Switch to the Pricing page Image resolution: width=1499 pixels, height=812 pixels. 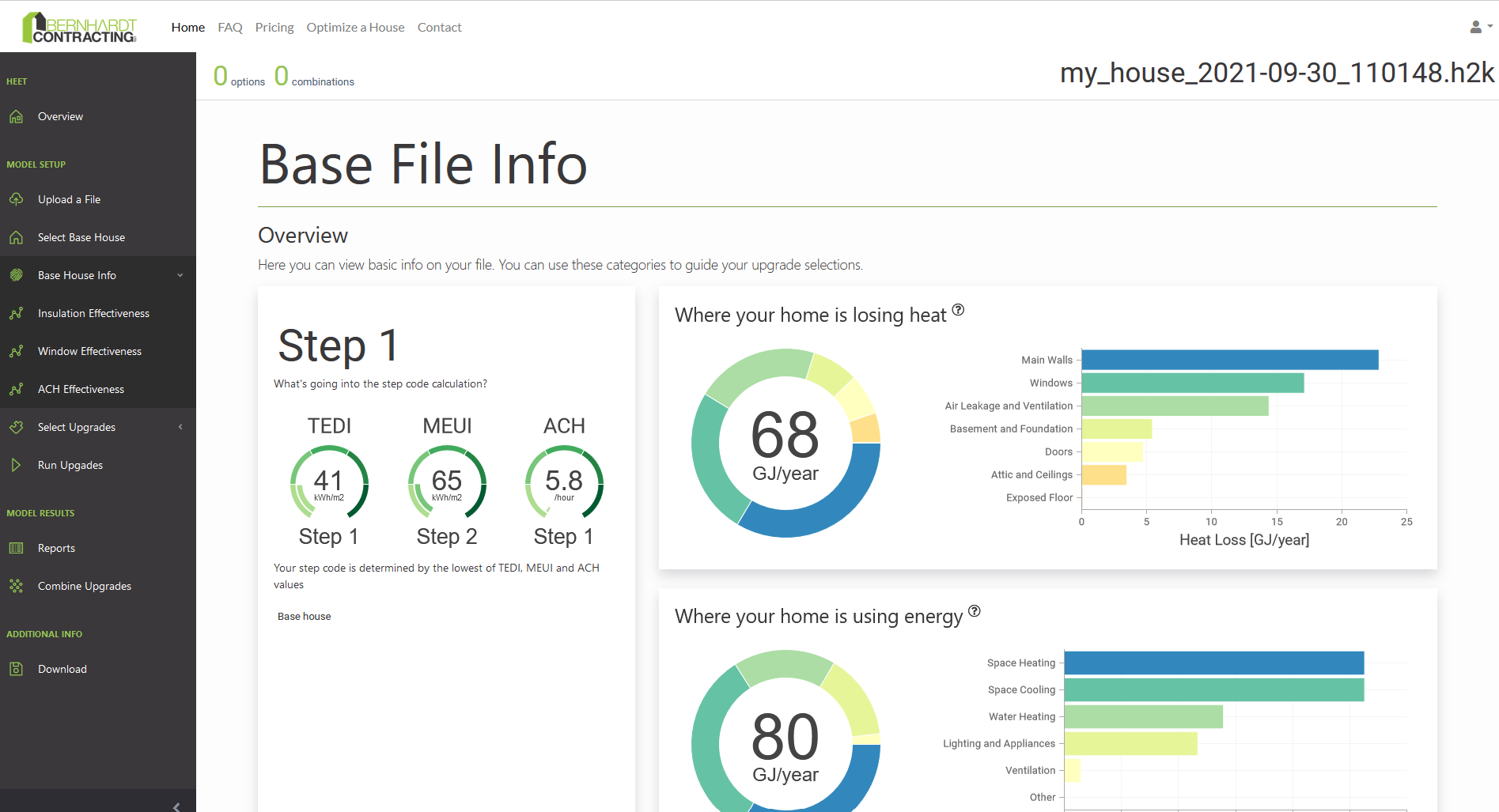coord(274,27)
